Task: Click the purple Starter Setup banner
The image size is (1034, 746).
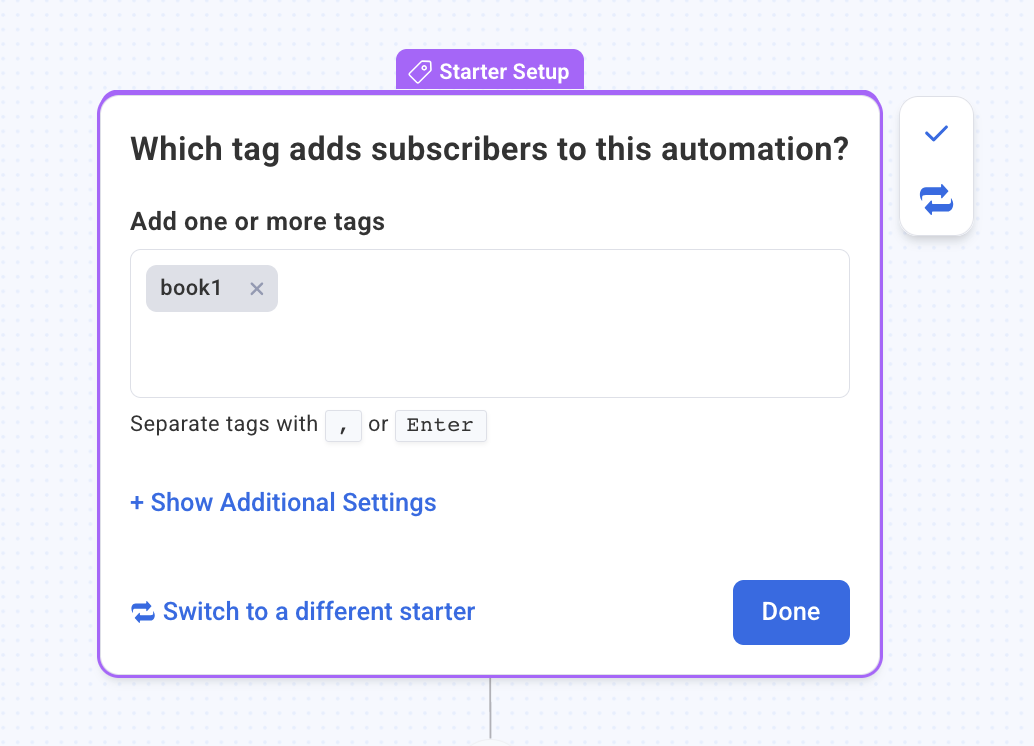Action: 489,71
